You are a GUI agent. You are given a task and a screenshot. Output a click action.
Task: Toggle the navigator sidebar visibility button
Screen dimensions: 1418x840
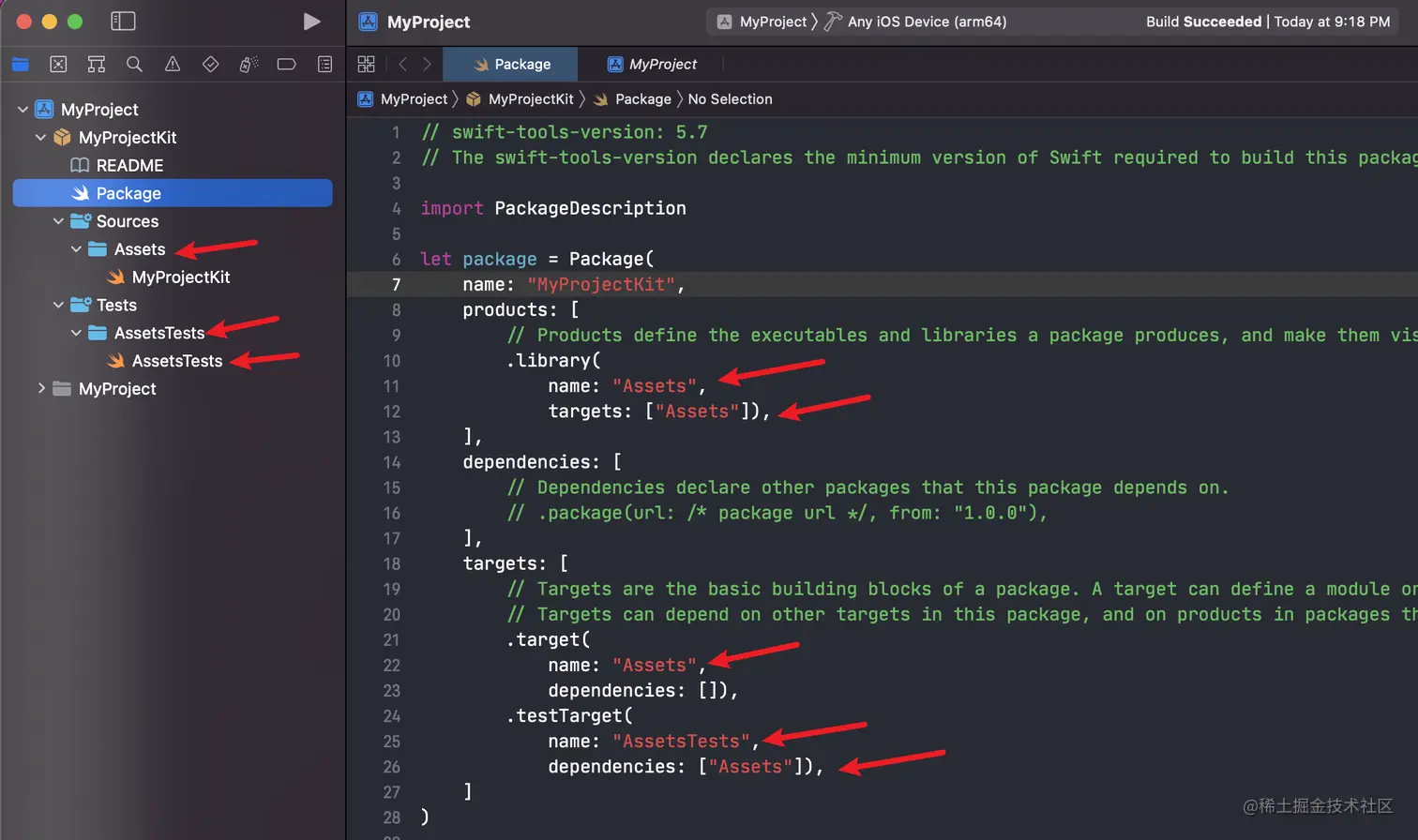123,22
